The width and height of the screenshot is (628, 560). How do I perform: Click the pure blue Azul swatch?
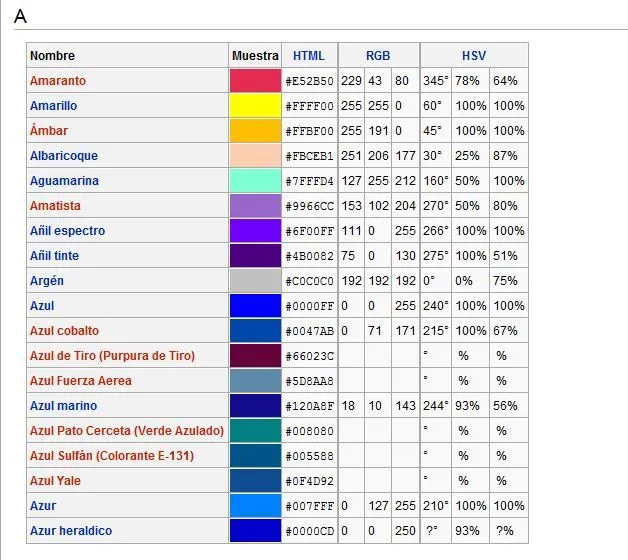[255, 306]
